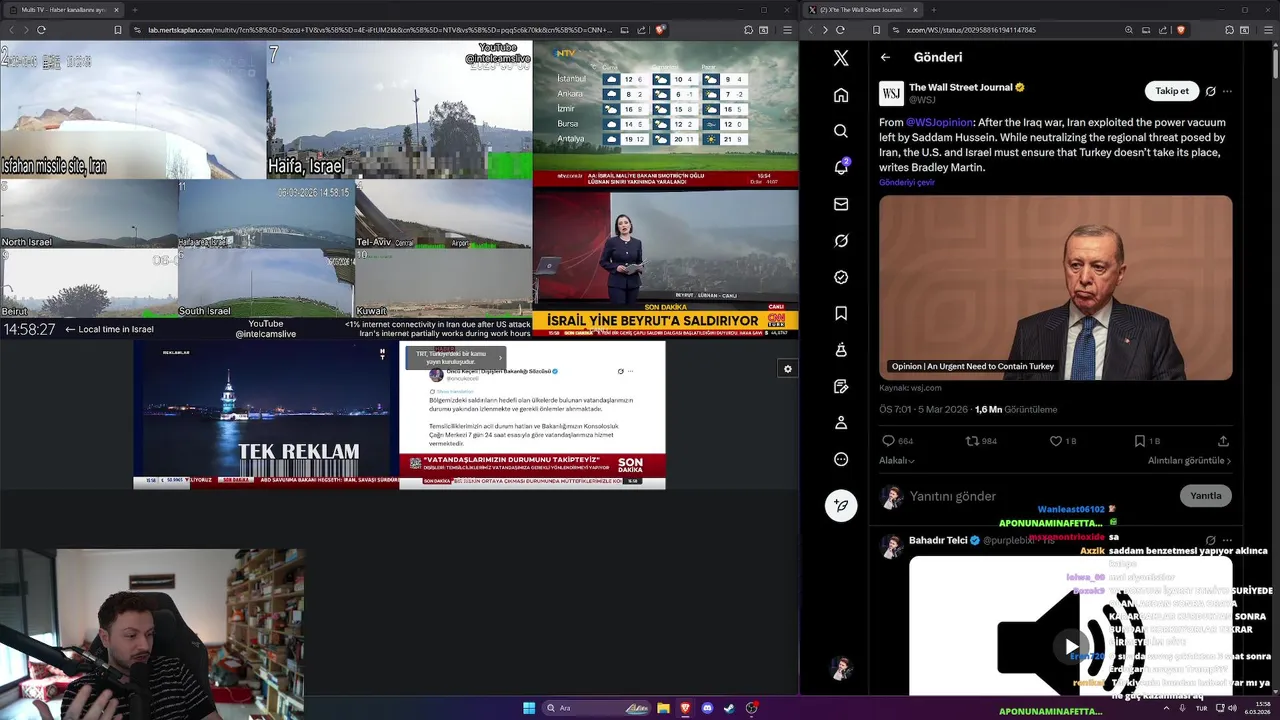Open The Wall Street Journal profile name
Viewport: 1280px width, 720px height.
tap(961, 88)
